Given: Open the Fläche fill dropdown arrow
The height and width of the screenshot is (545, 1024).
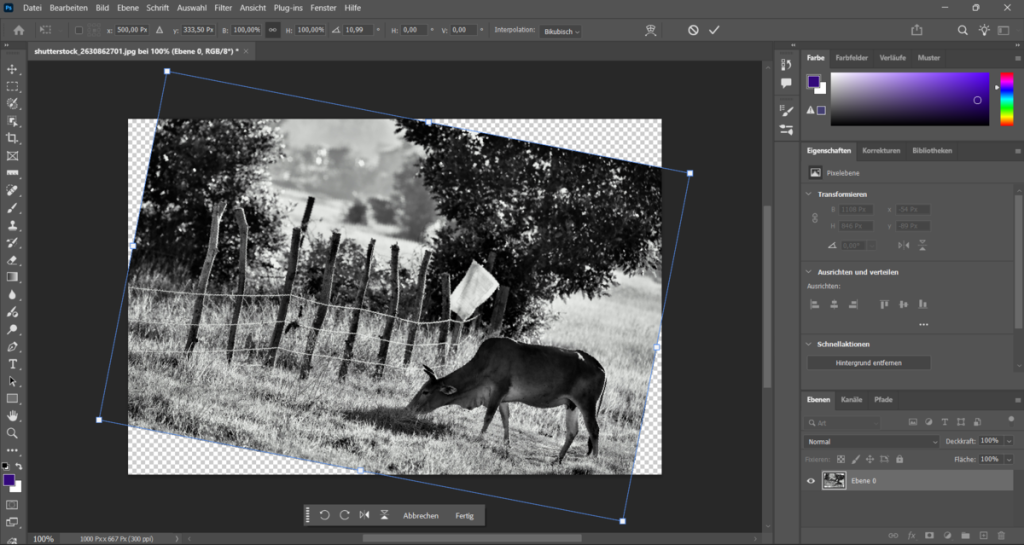Looking at the screenshot, I should click(x=1009, y=459).
